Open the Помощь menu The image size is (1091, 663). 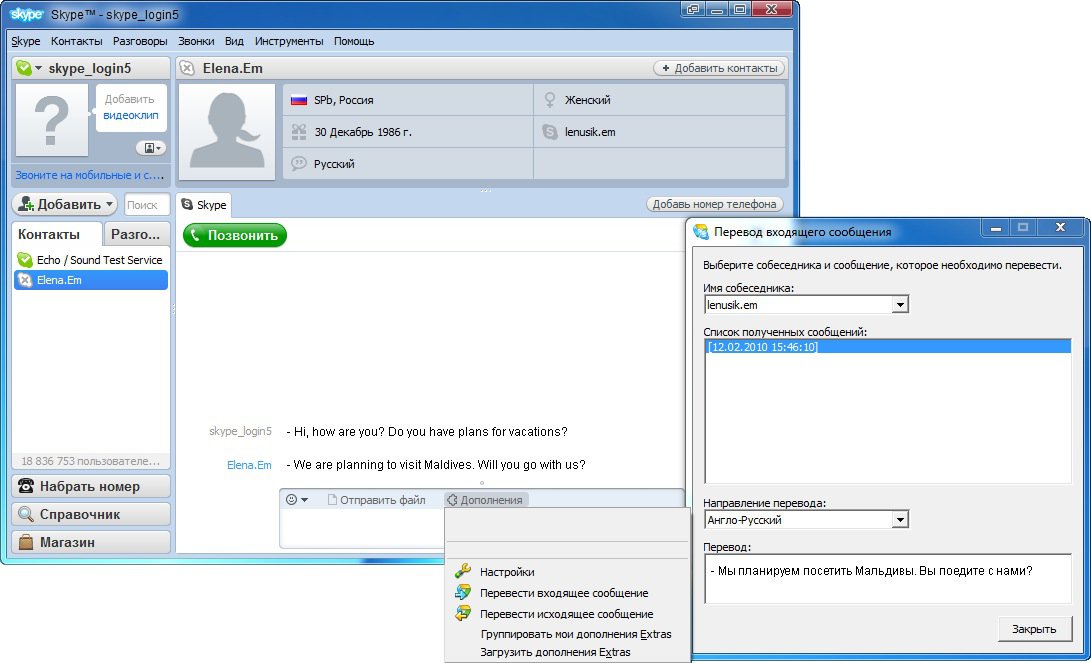tap(354, 41)
